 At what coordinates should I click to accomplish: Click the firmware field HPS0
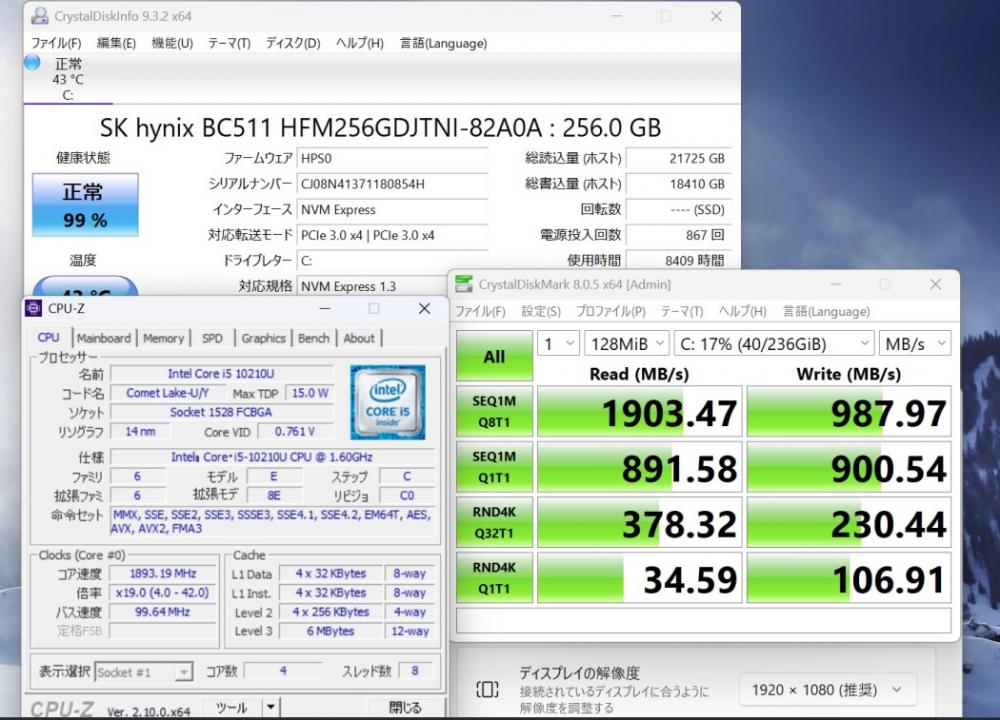coord(392,158)
